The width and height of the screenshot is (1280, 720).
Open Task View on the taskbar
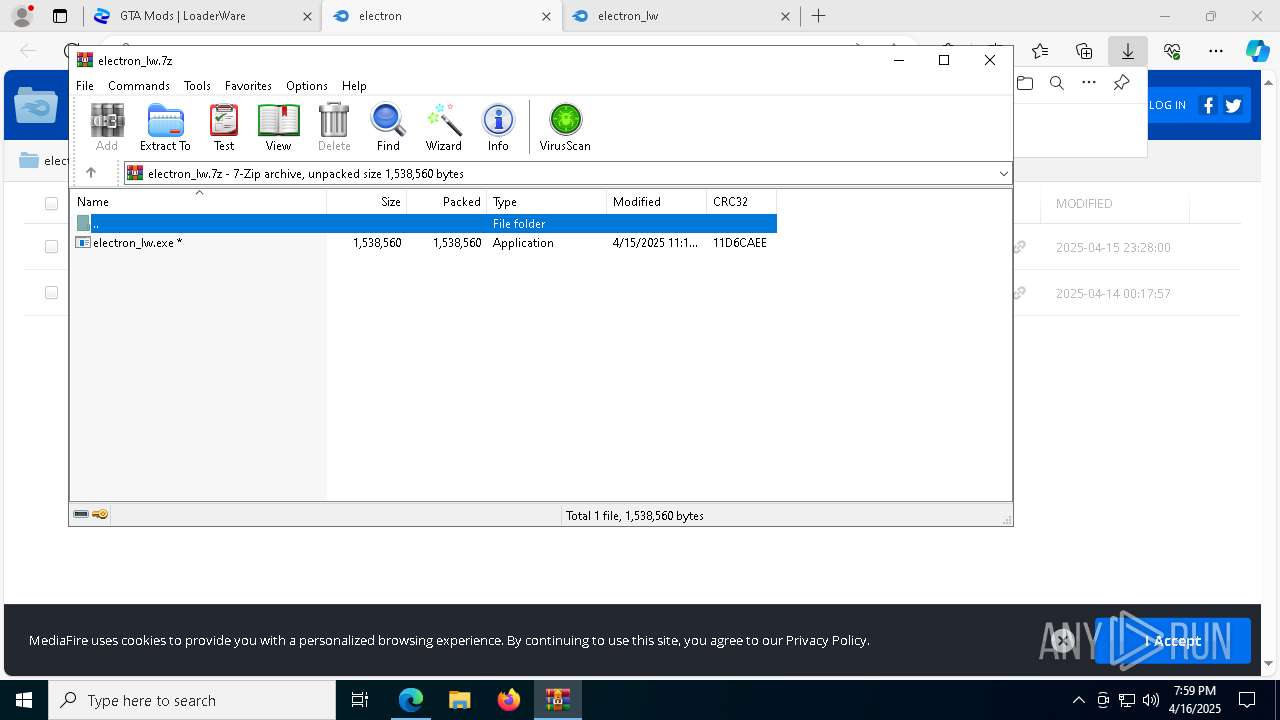(x=360, y=700)
